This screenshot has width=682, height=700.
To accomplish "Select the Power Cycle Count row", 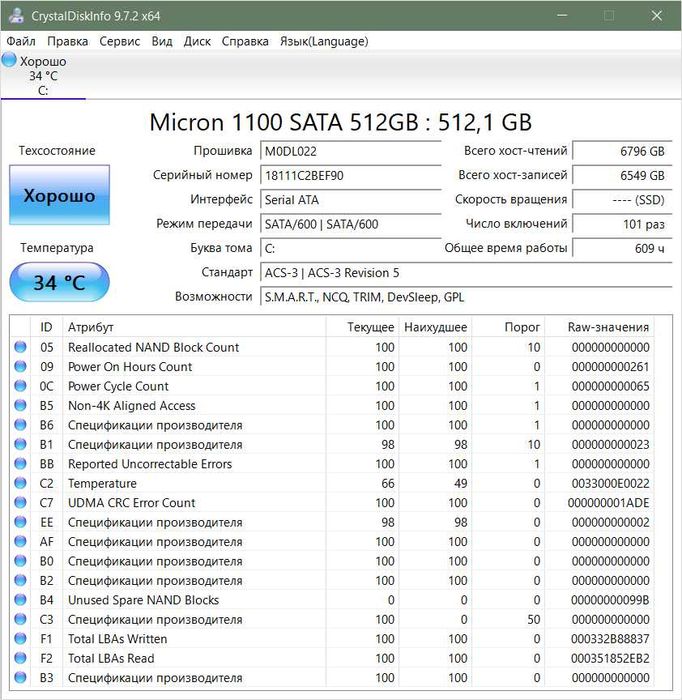I will 332,386.
